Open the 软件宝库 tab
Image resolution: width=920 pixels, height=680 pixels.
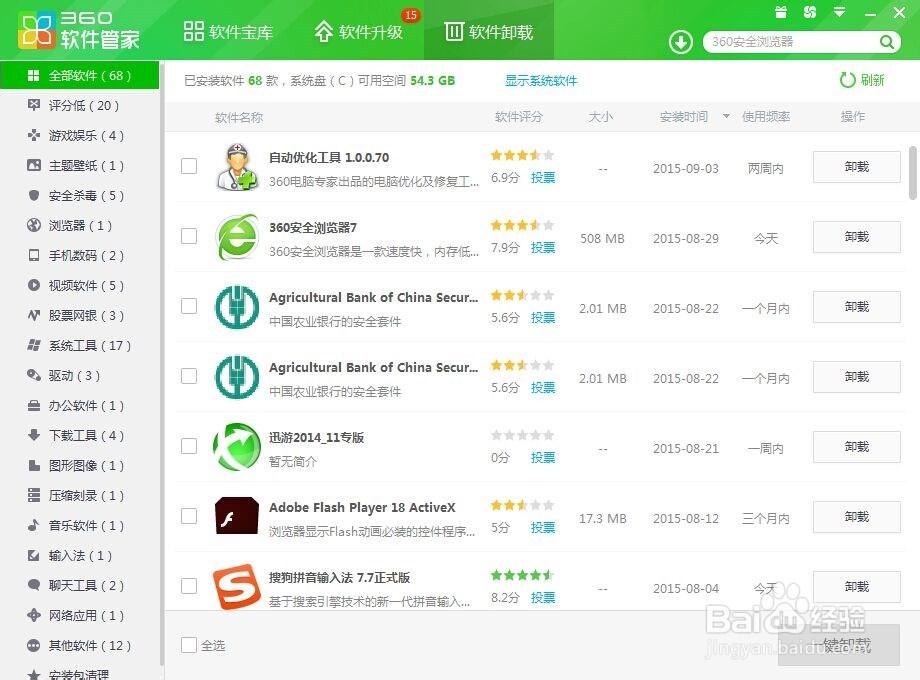point(228,31)
